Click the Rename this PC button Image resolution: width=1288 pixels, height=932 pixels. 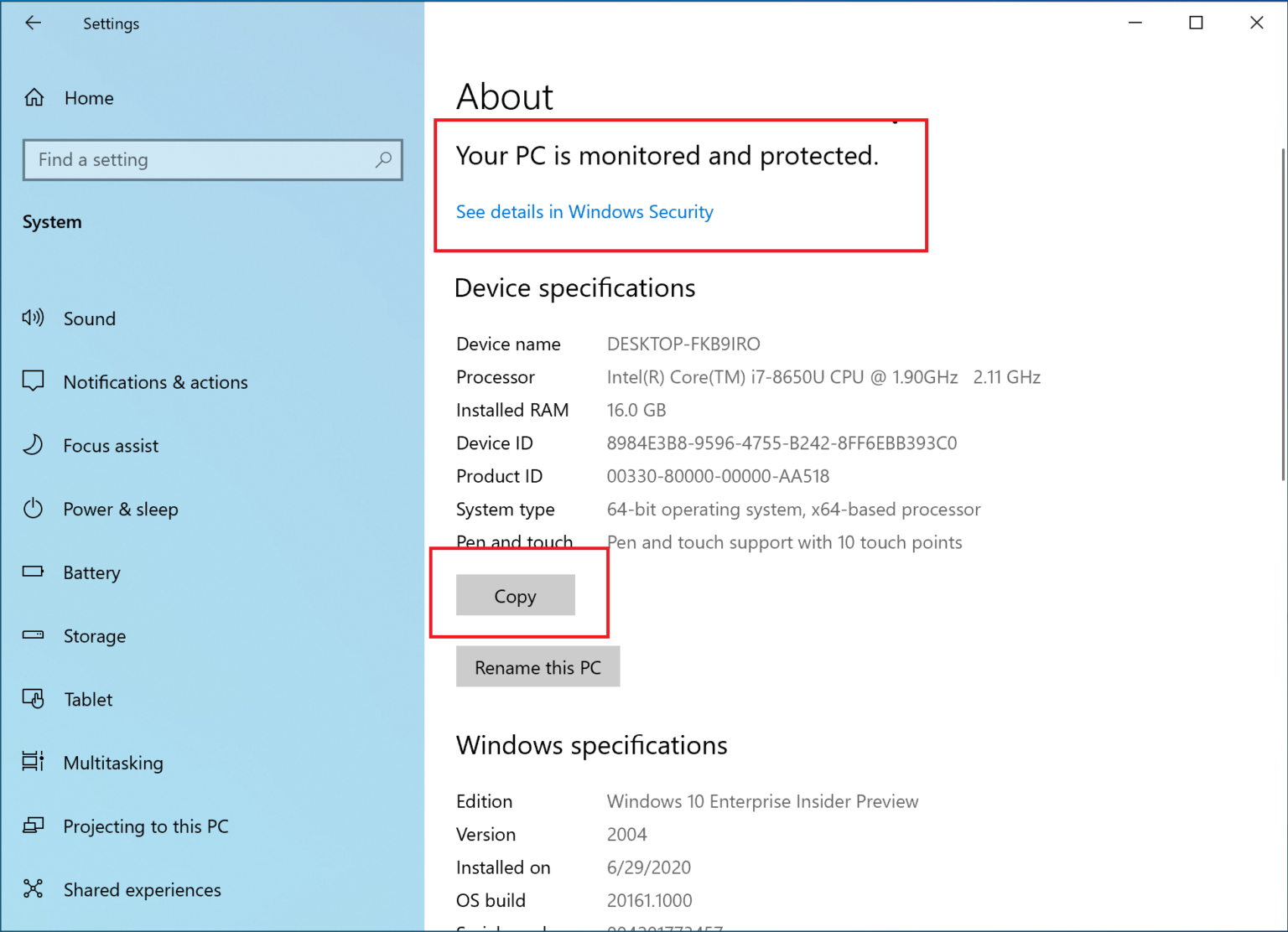[x=538, y=666]
